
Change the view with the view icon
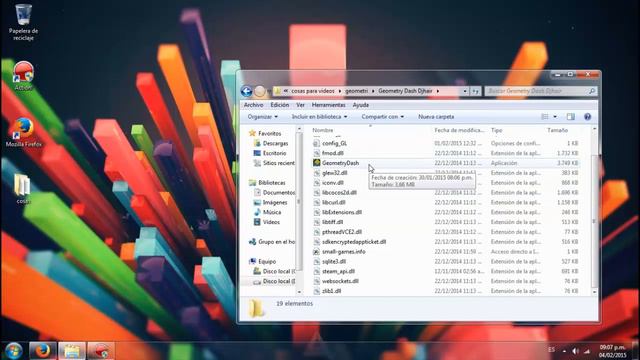[544, 117]
